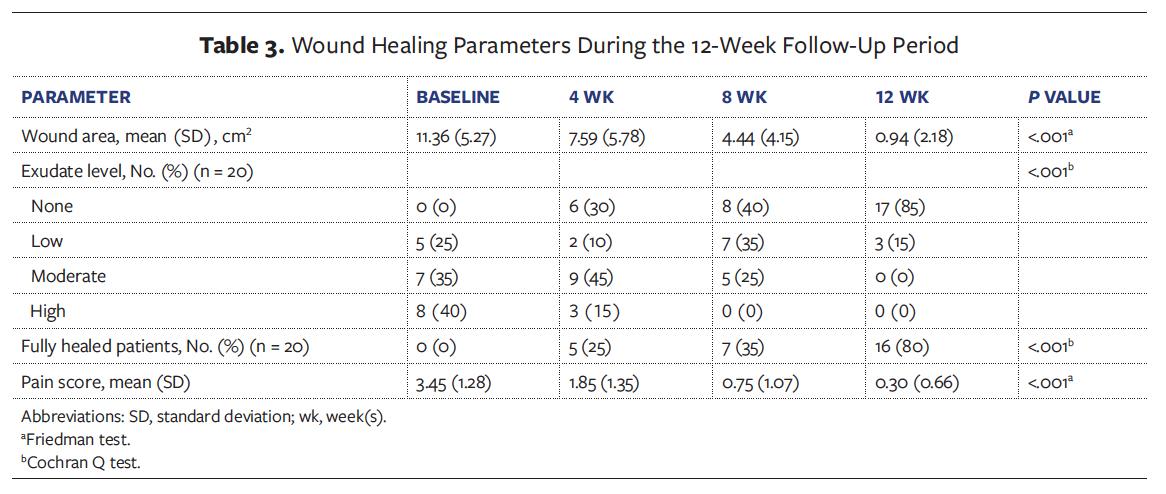Select the "Fully healed patients" row label
Image resolution: width=1166 pixels, height=494 pixels.
[165, 346]
